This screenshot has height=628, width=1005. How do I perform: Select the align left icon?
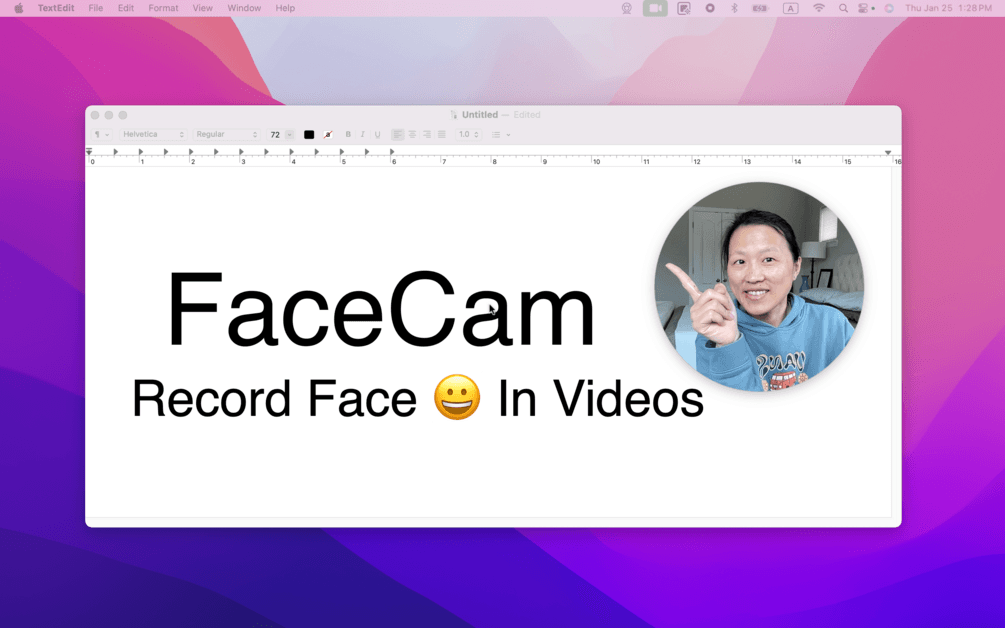(x=398, y=134)
